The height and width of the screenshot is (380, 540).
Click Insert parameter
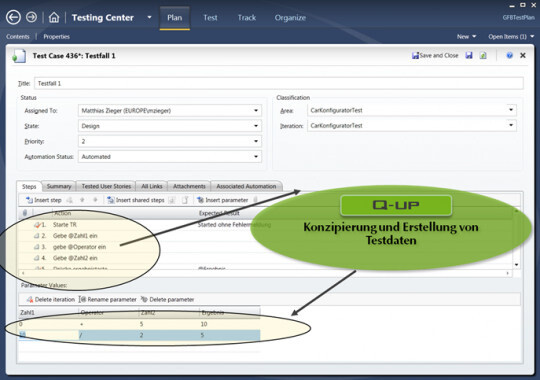[222, 200]
